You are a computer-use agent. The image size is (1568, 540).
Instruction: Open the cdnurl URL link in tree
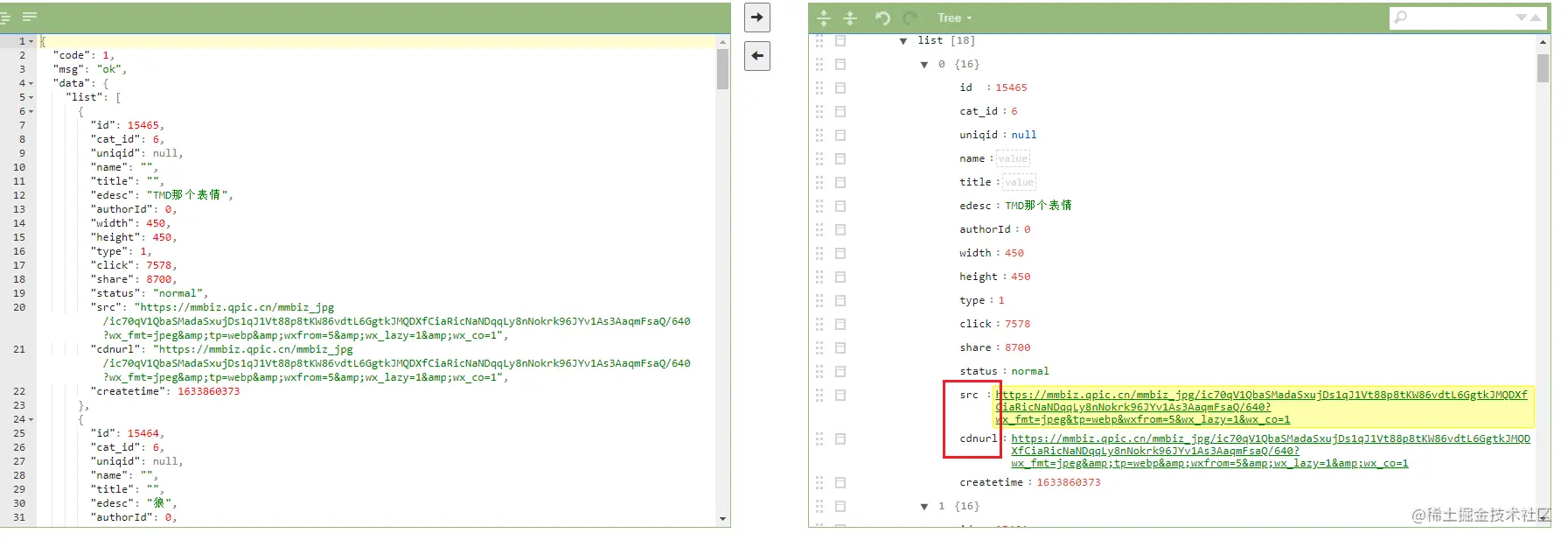click(x=1271, y=451)
